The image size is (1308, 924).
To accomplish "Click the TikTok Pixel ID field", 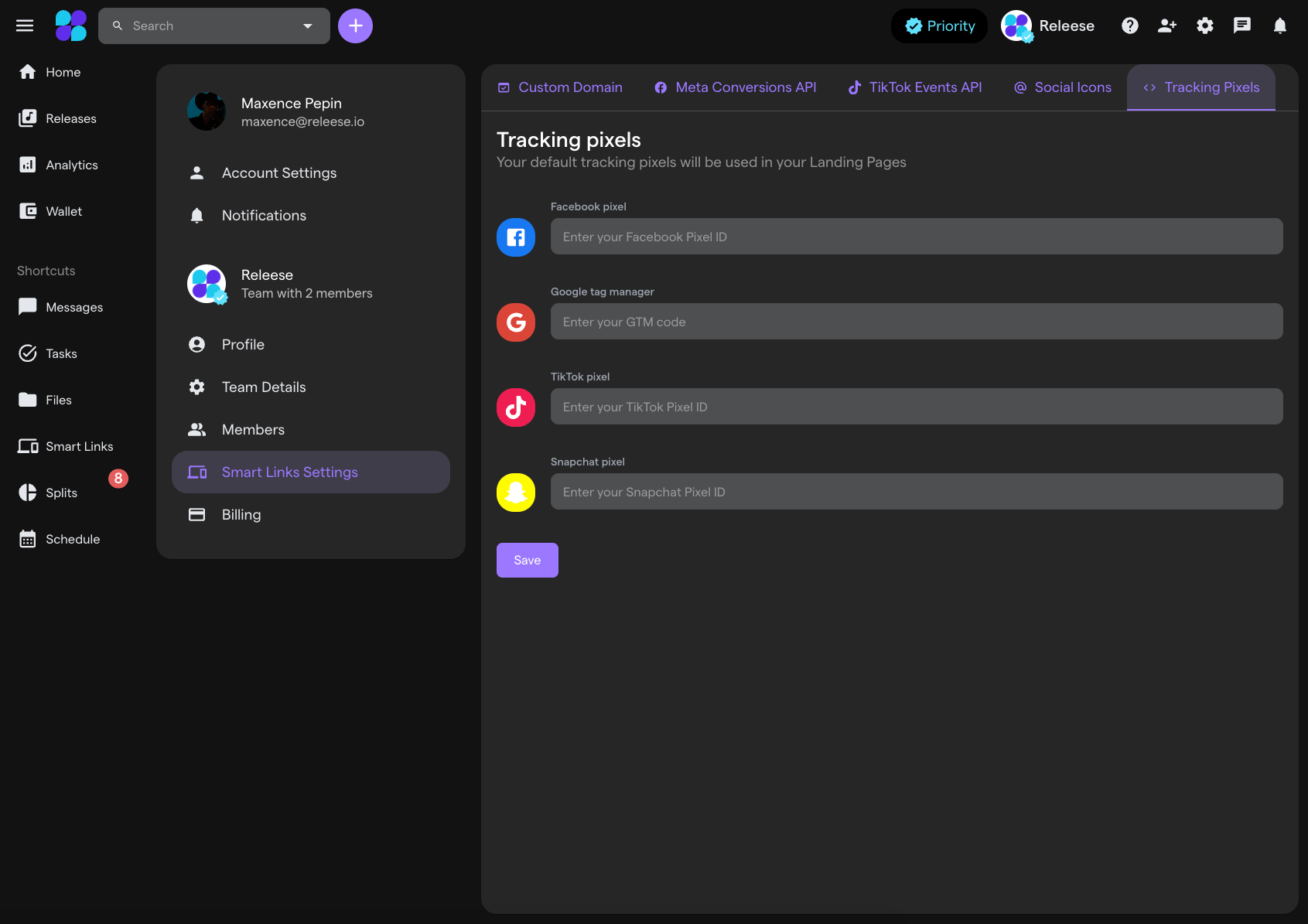I will pyautogui.click(x=917, y=406).
